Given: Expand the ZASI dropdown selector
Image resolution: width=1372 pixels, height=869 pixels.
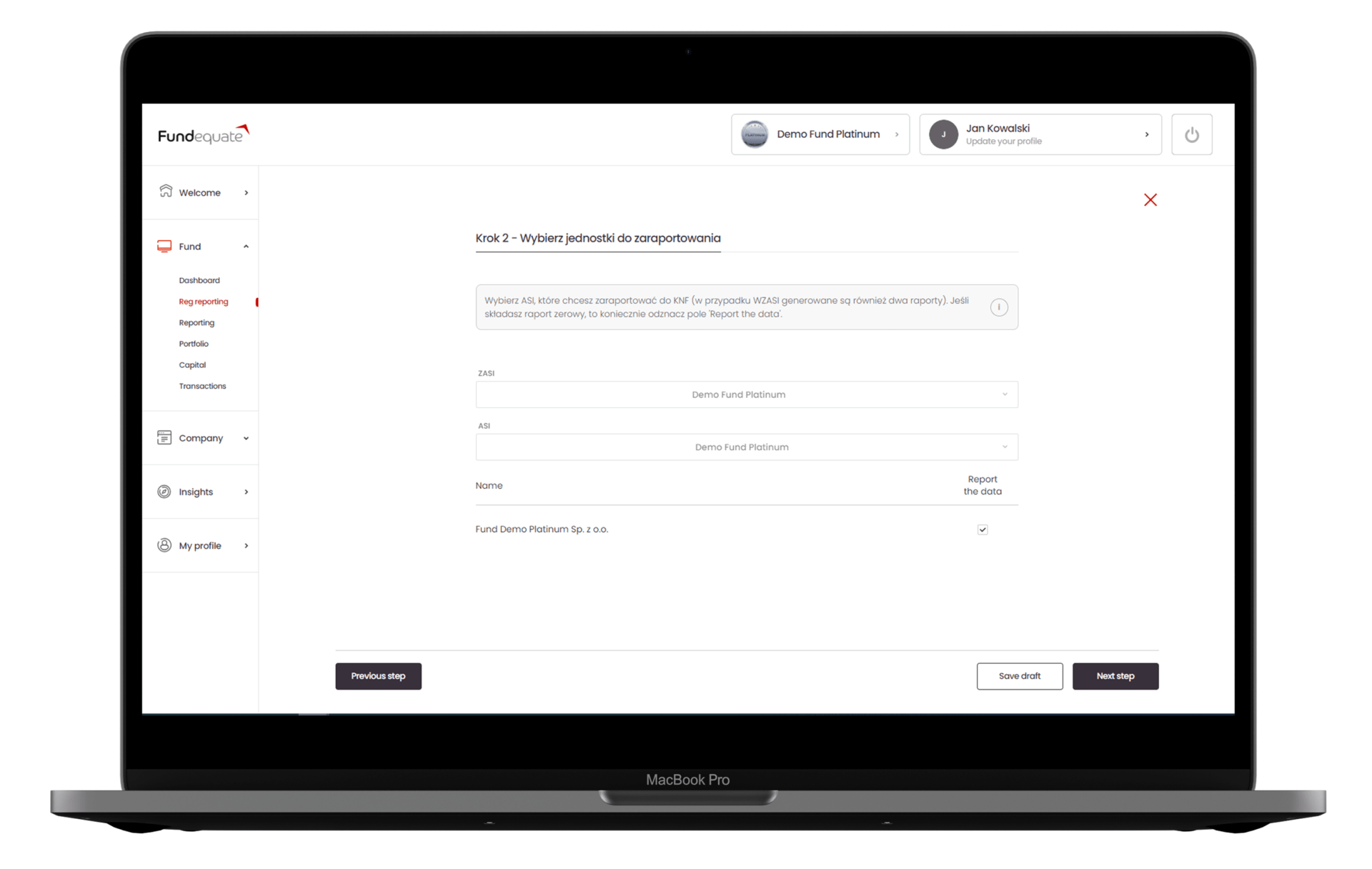Looking at the screenshot, I should point(1003,394).
